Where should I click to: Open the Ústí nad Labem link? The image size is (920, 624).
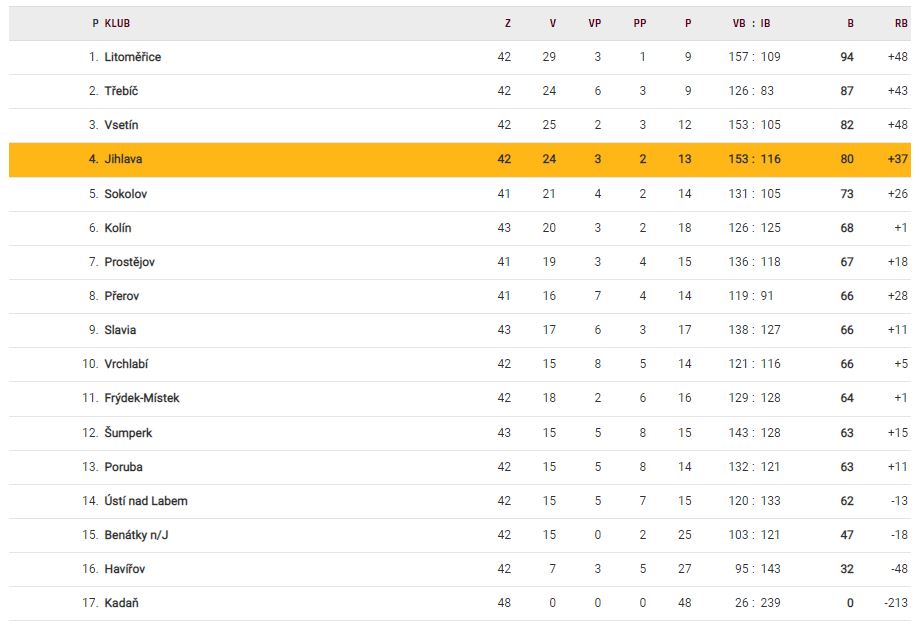(x=146, y=501)
